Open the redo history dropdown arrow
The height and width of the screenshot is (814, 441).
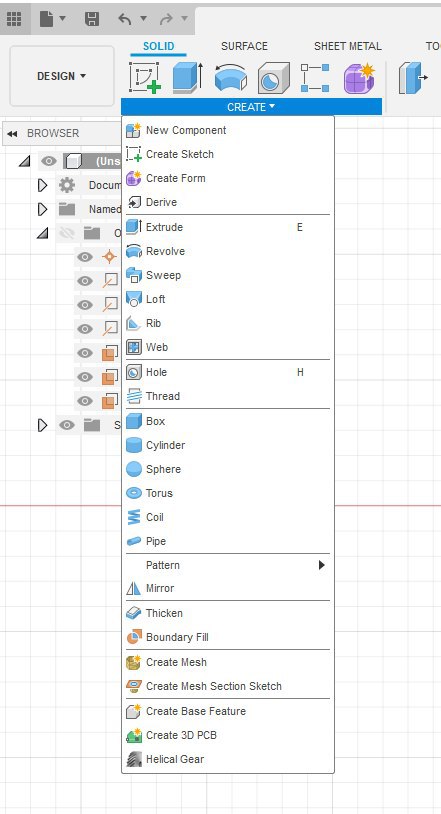coord(184,19)
